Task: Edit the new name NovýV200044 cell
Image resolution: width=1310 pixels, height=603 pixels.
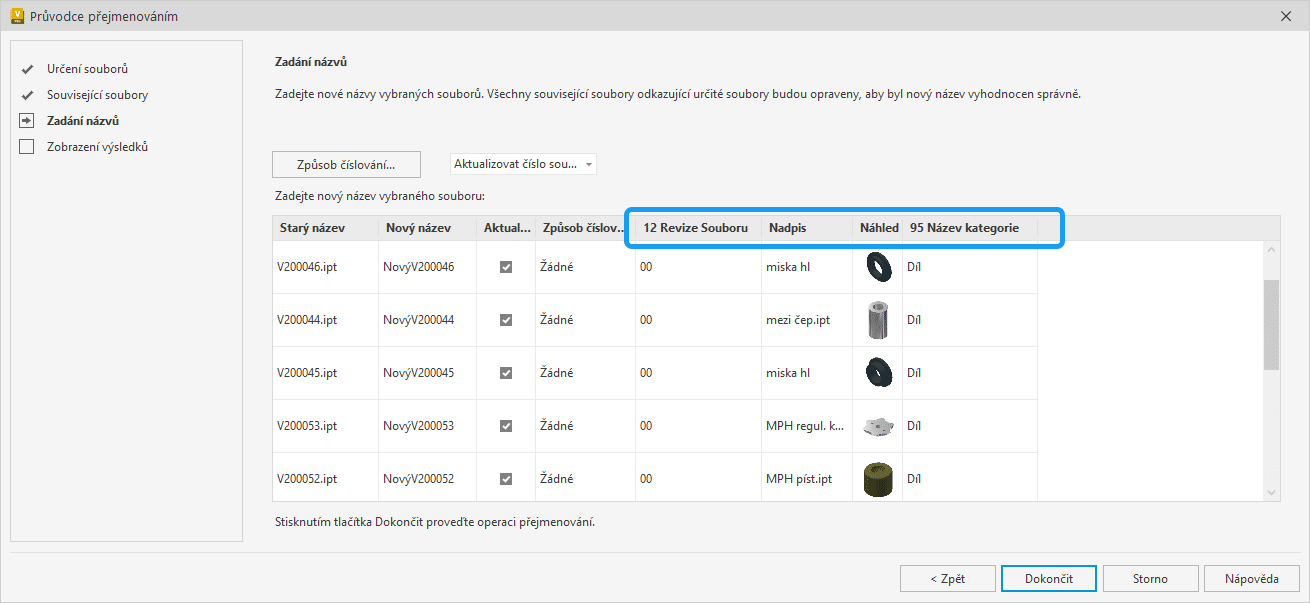Action: [427, 320]
